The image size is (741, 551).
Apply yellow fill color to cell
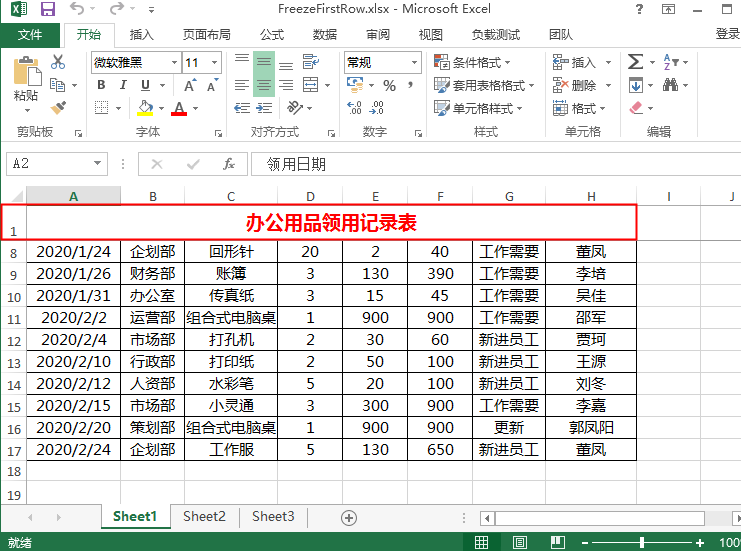pos(146,108)
